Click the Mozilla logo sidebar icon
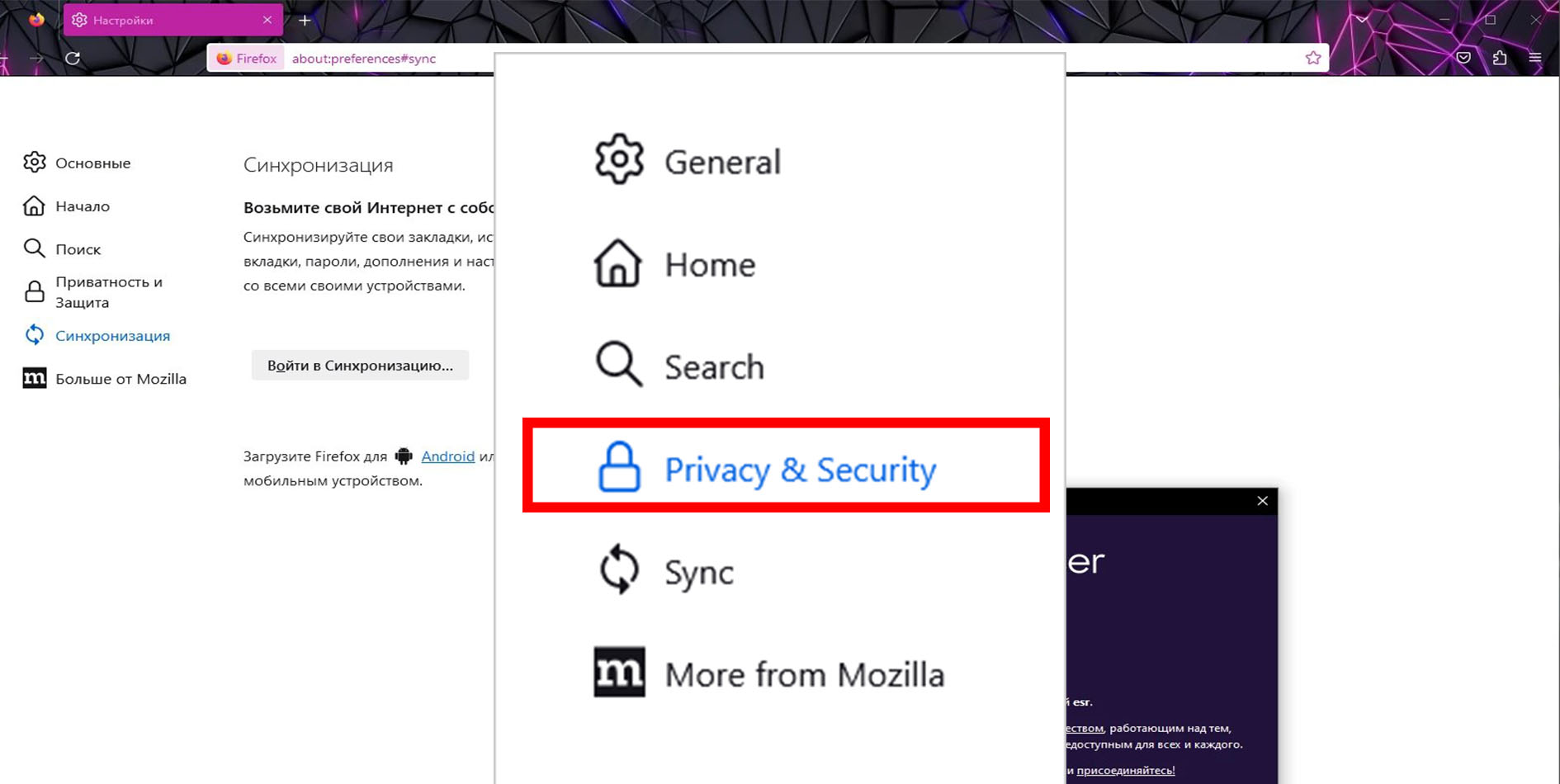This screenshot has height=784, width=1560. [34, 378]
